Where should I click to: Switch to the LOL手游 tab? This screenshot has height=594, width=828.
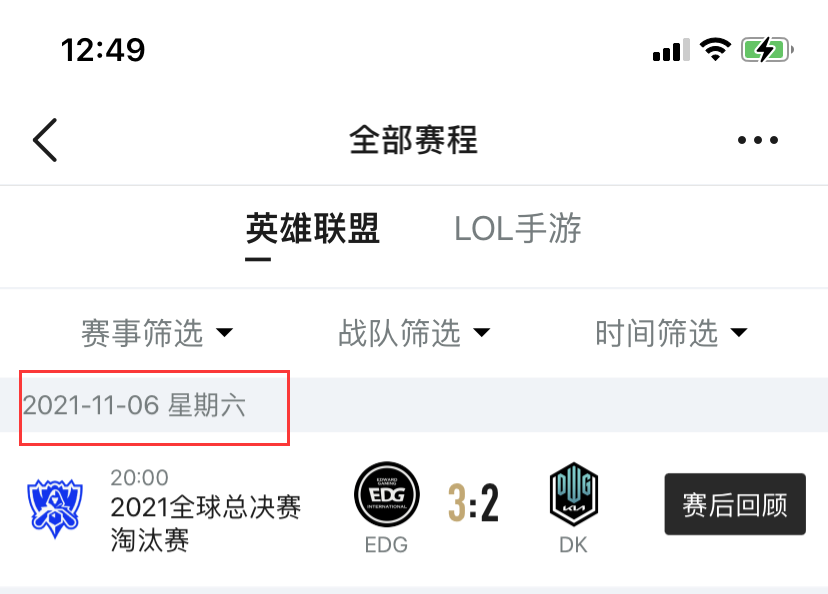(518, 229)
